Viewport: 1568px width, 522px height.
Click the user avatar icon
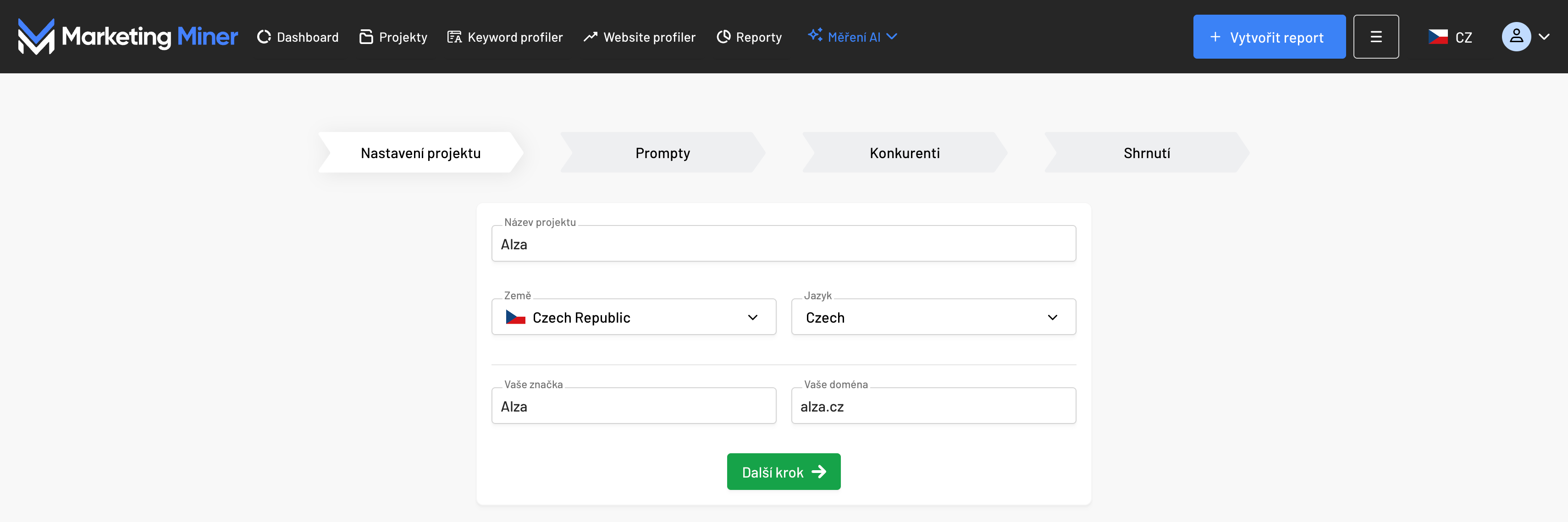(x=1516, y=37)
